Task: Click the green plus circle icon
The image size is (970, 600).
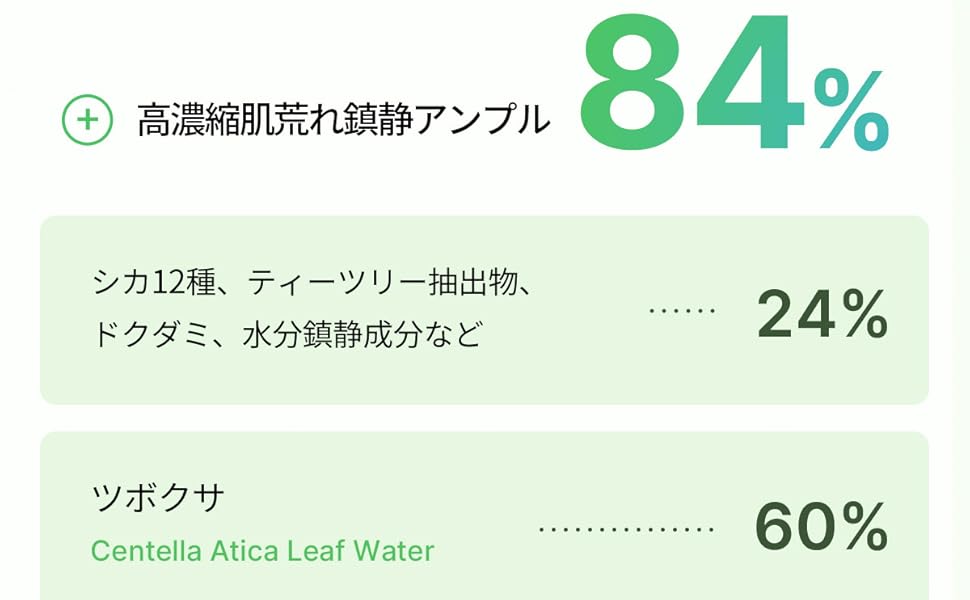Action: (x=87, y=120)
